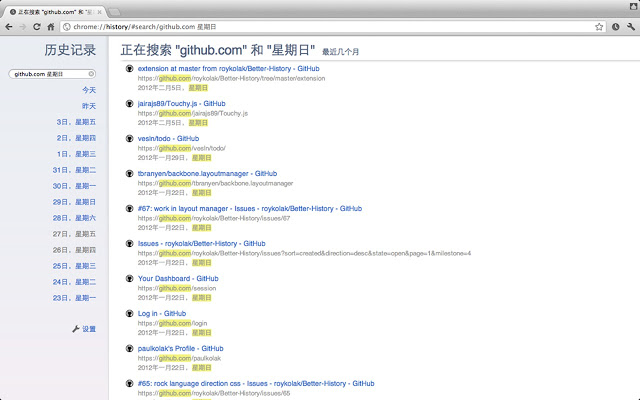Show history for 29日, 星期日
This screenshot has height=400, width=640.
tap(74, 202)
